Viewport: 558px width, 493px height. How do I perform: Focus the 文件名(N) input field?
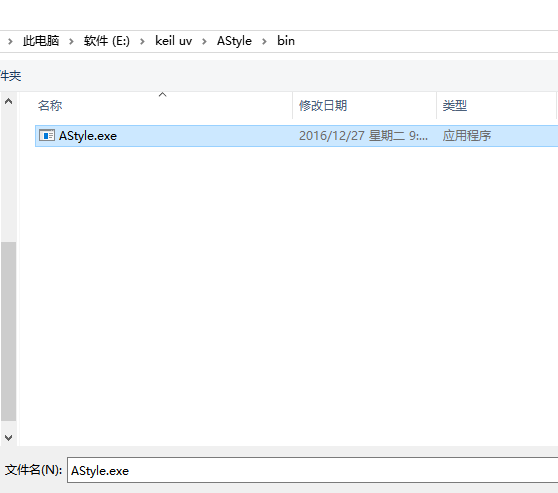pyautogui.click(x=312, y=470)
